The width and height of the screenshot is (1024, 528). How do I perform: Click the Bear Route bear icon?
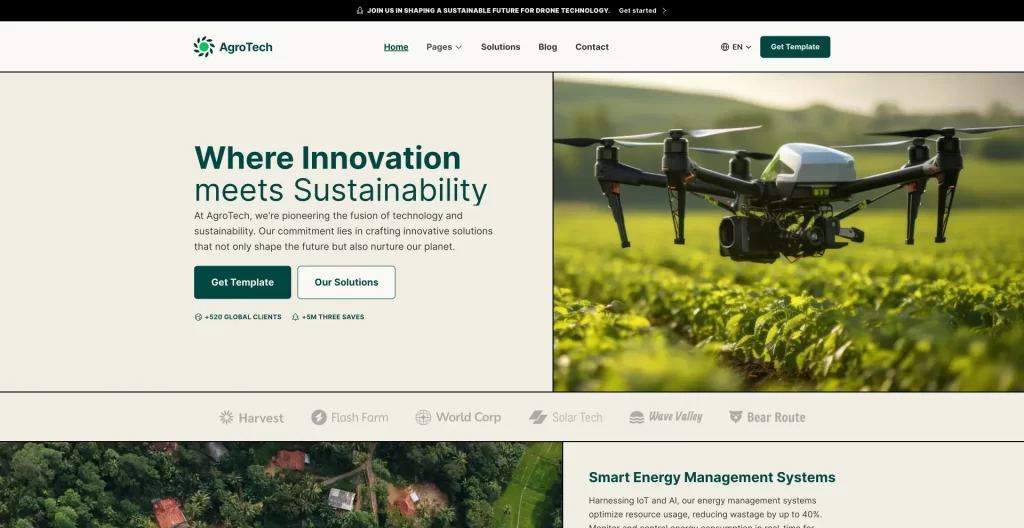(x=736, y=417)
